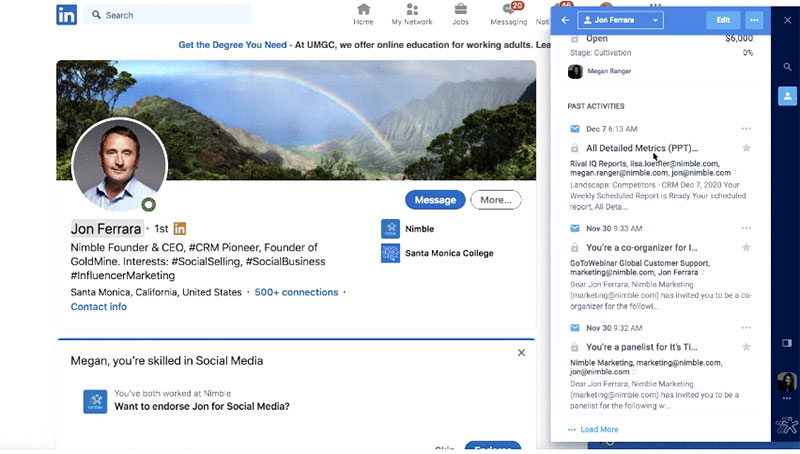The height and width of the screenshot is (454, 800).
Task: Expand the Jon Ferrara contact dropdown
Action: click(x=620, y=20)
